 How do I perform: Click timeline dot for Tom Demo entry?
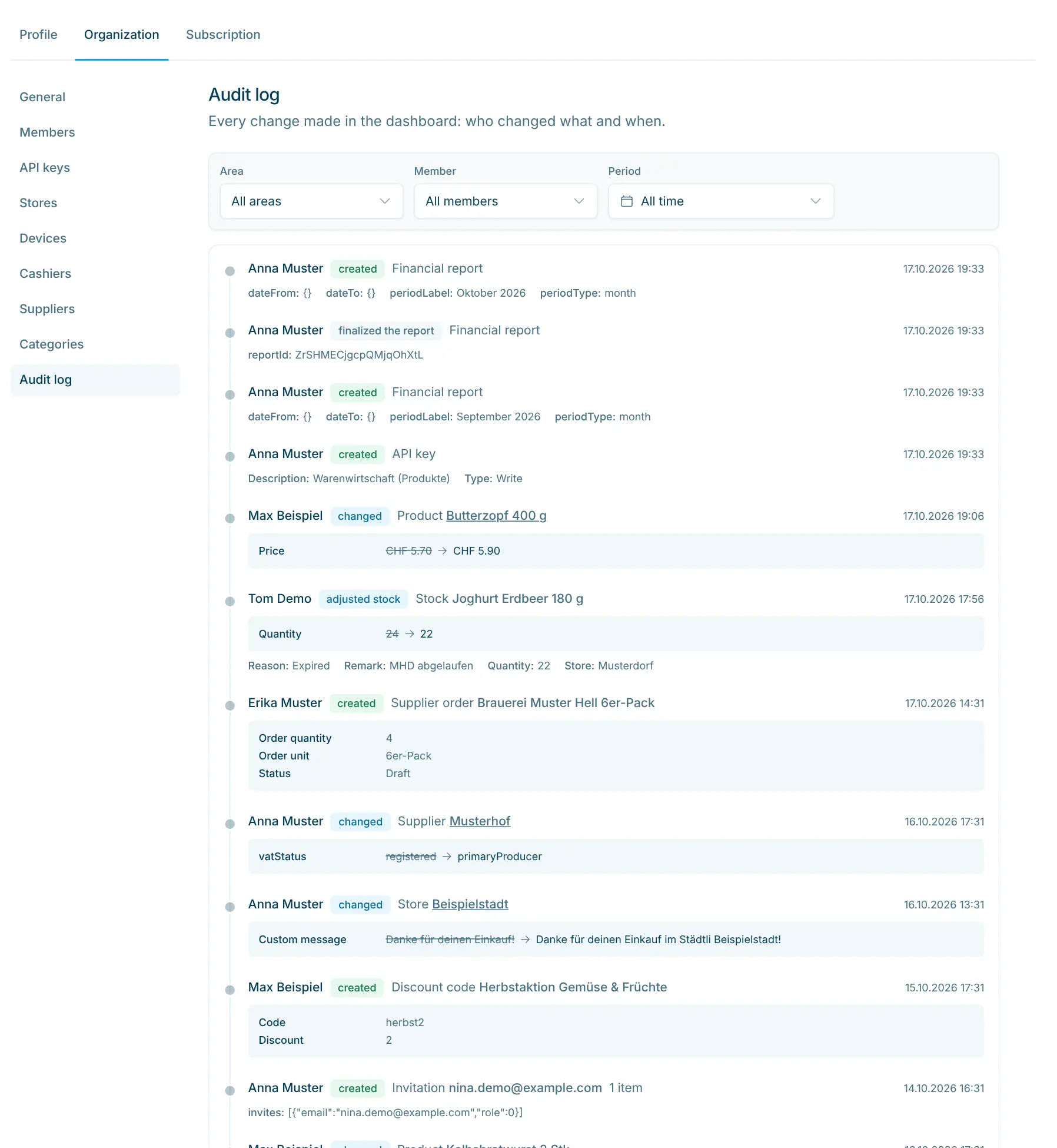tap(230, 601)
